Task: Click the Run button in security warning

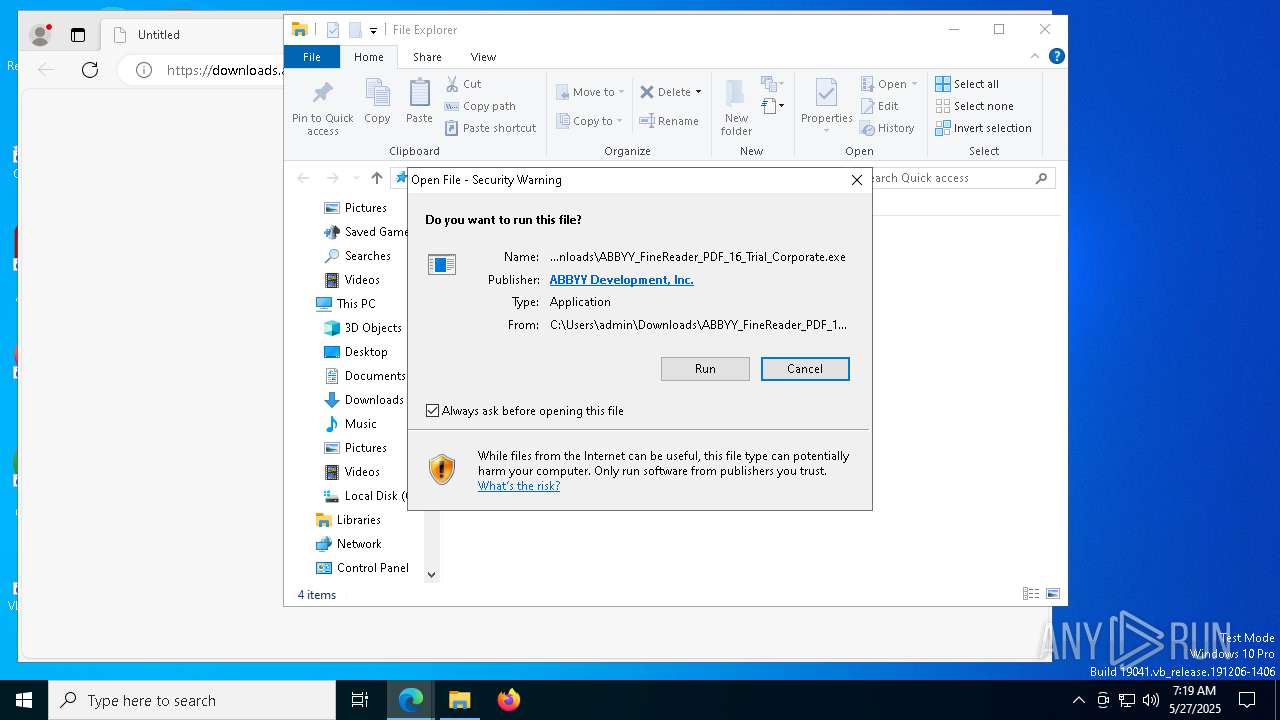Action: tap(705, 369)
